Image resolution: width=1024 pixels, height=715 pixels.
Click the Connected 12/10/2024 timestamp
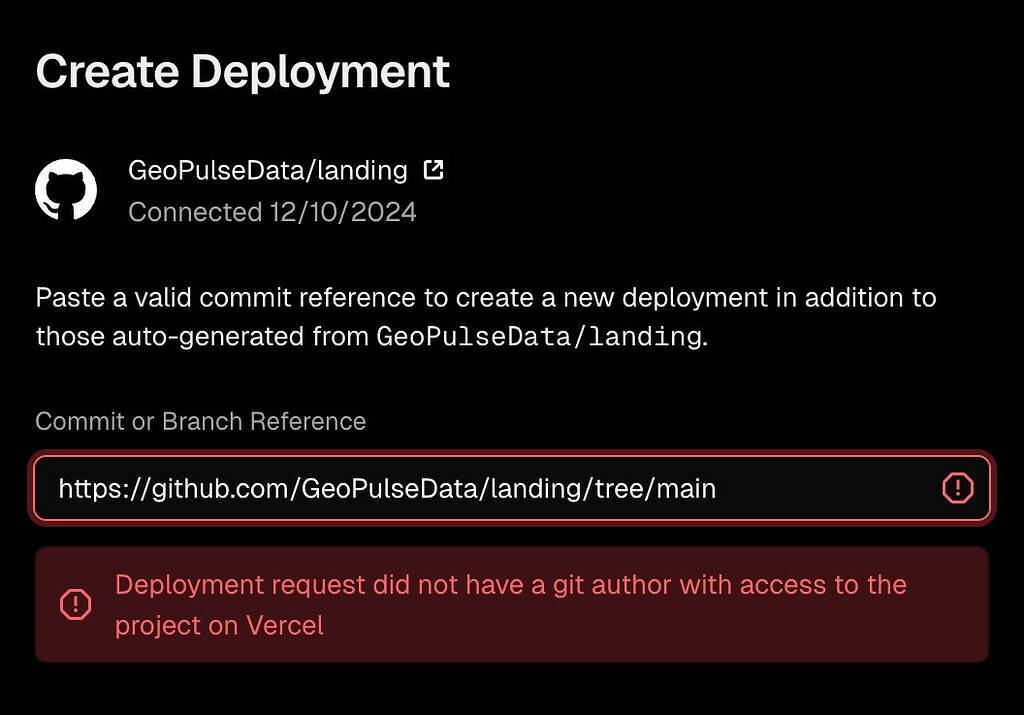coord(273,212)
